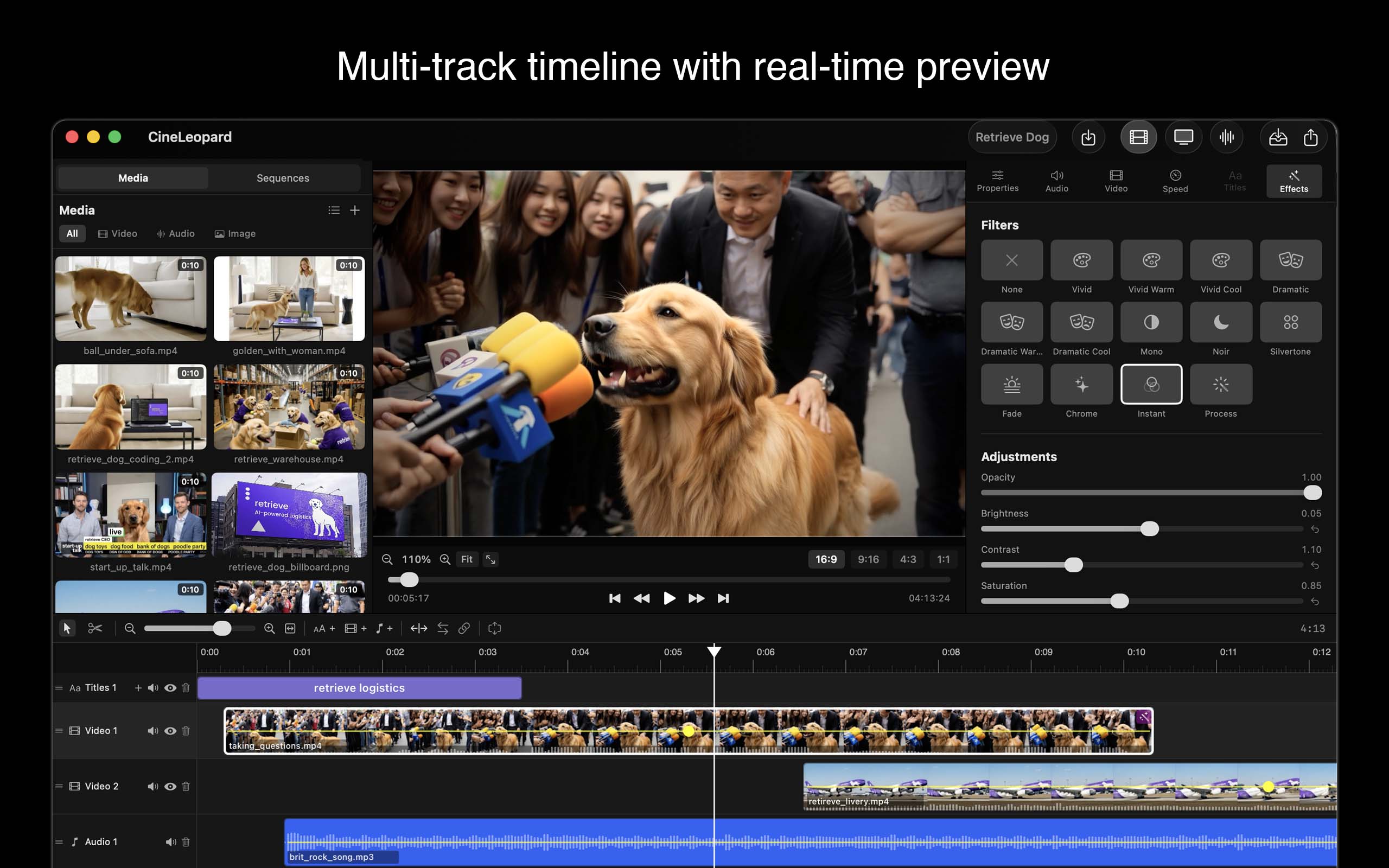Switch to the Sequences tab
This screenshot has height=868, width=1389.
click(283, 177)
